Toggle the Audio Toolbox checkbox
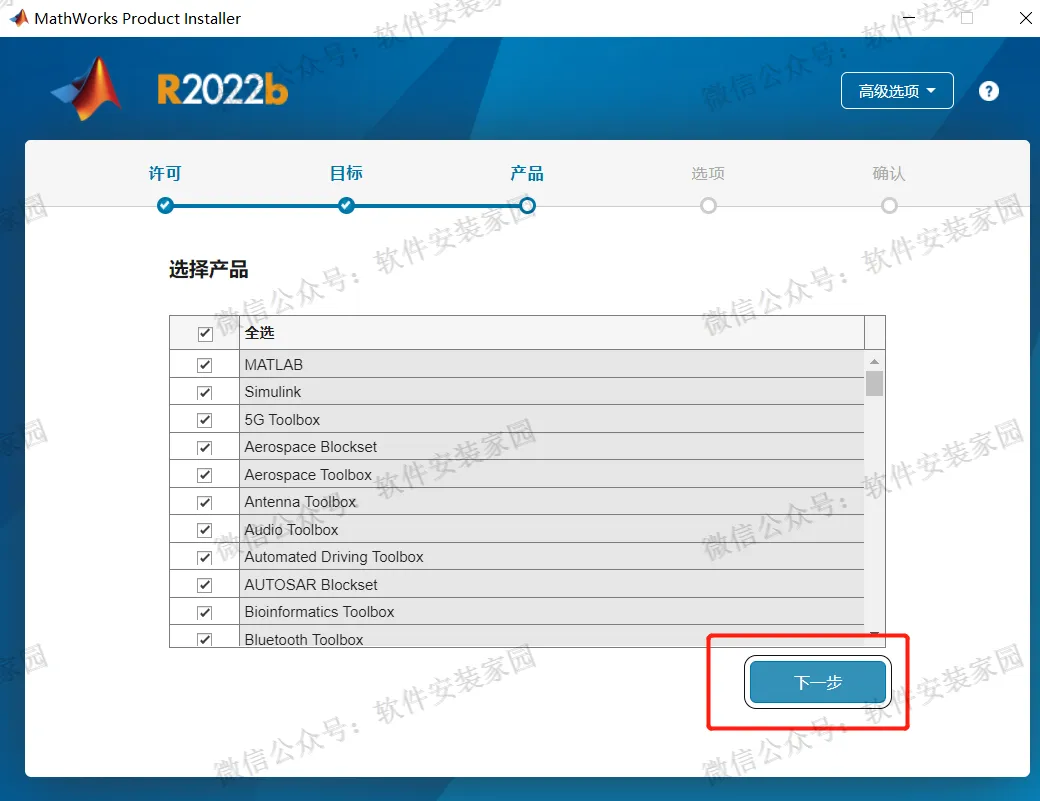This screenshot has height=801, width=1040. tap(204, 530)
